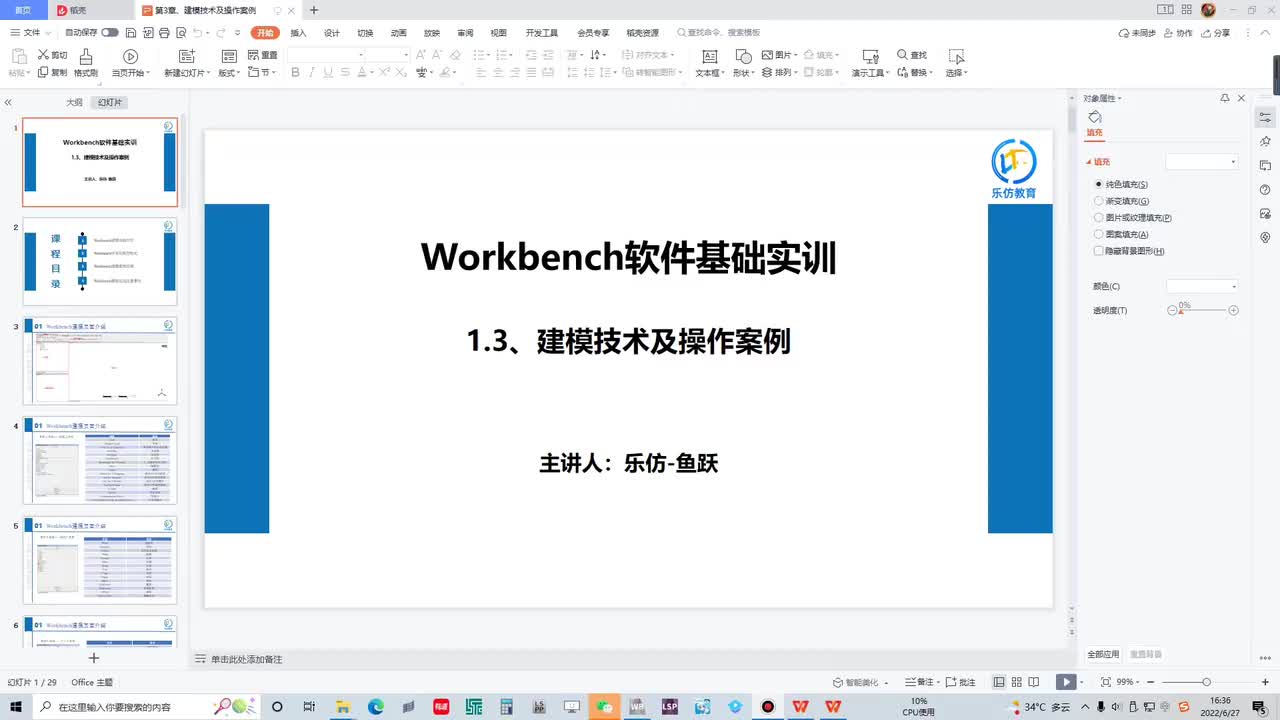This screenshot has height=720, width=1280.
Task: Switch to Transitions (切换) ribbon tab
Action: point(365,33)
